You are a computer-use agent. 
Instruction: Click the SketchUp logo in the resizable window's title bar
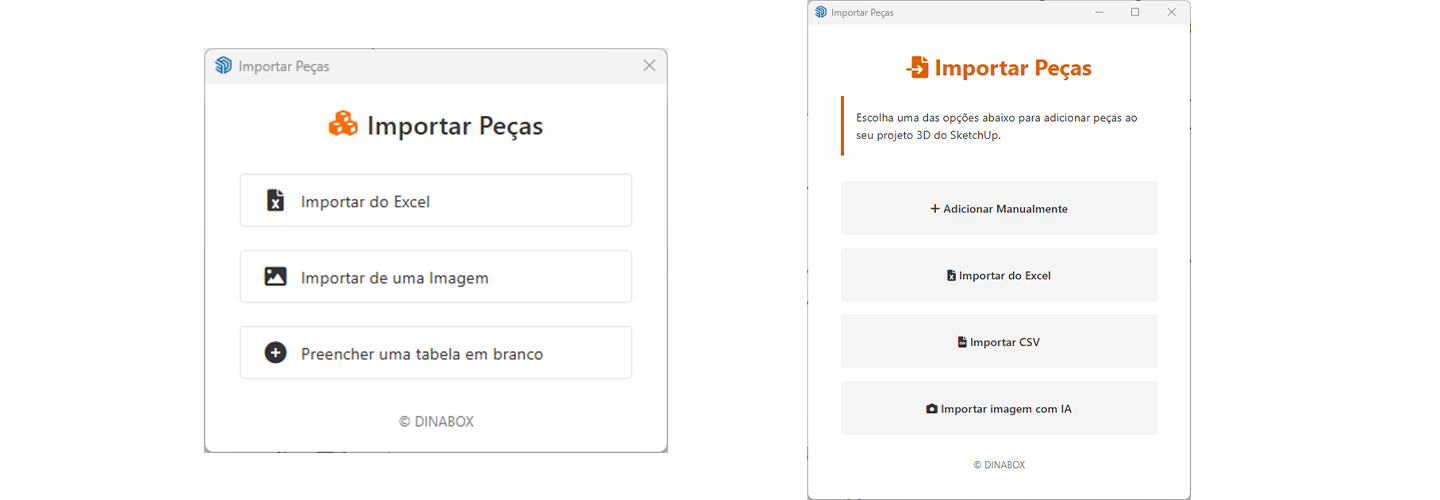point(821,12)
